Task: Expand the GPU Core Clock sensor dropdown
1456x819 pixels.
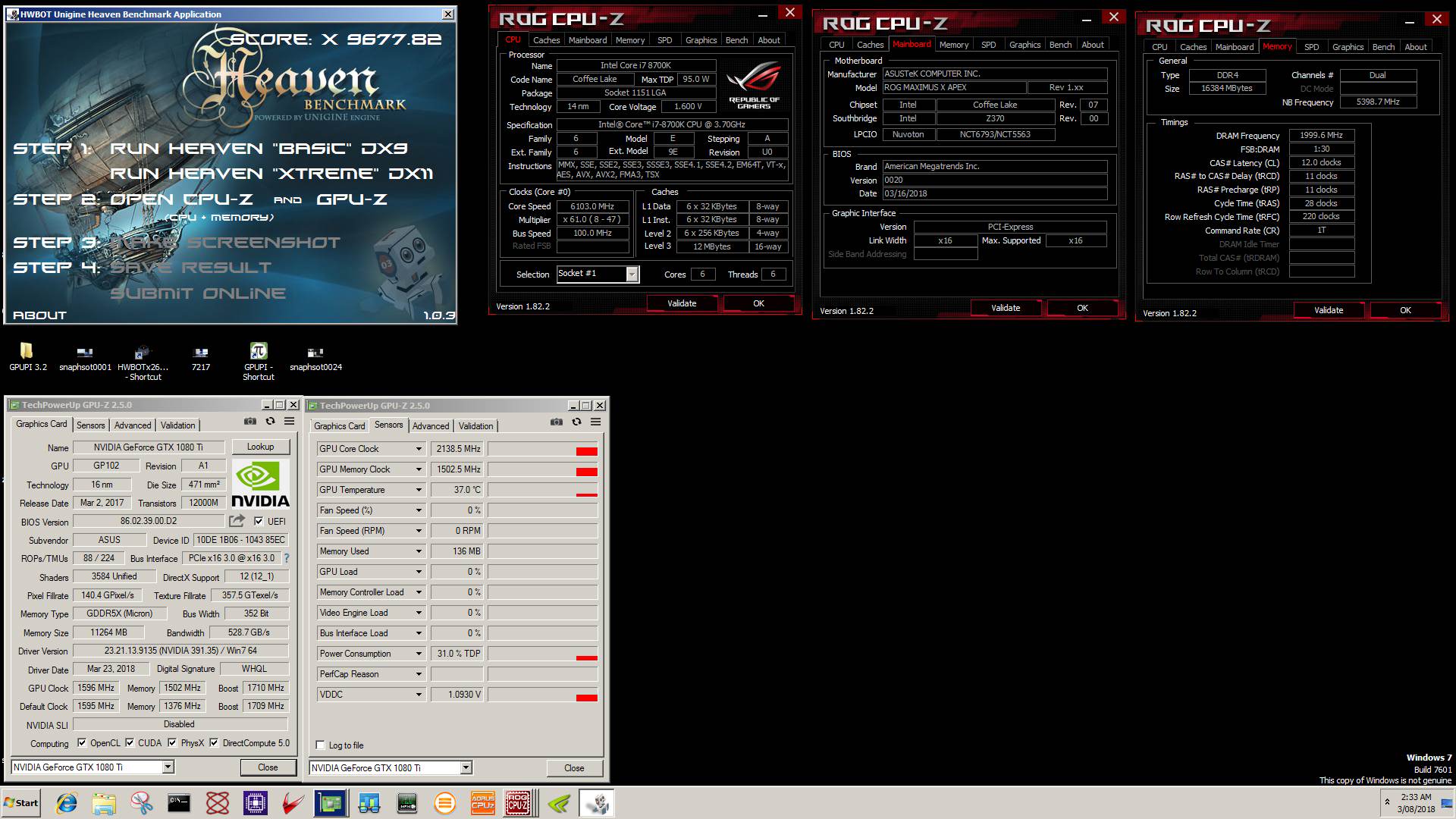Action: (418, 449)
